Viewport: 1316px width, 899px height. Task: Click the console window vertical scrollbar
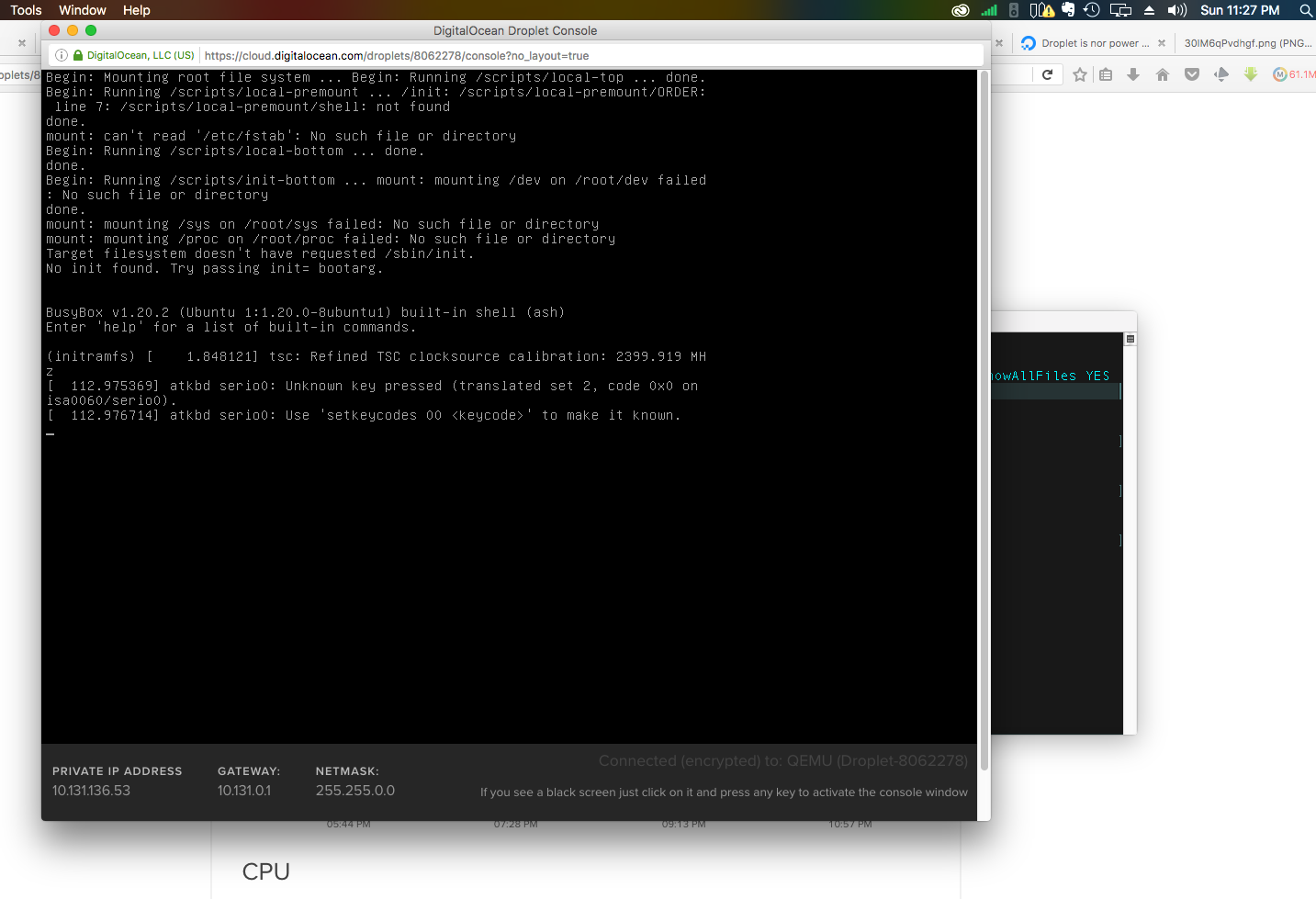(x=984, y=421)
